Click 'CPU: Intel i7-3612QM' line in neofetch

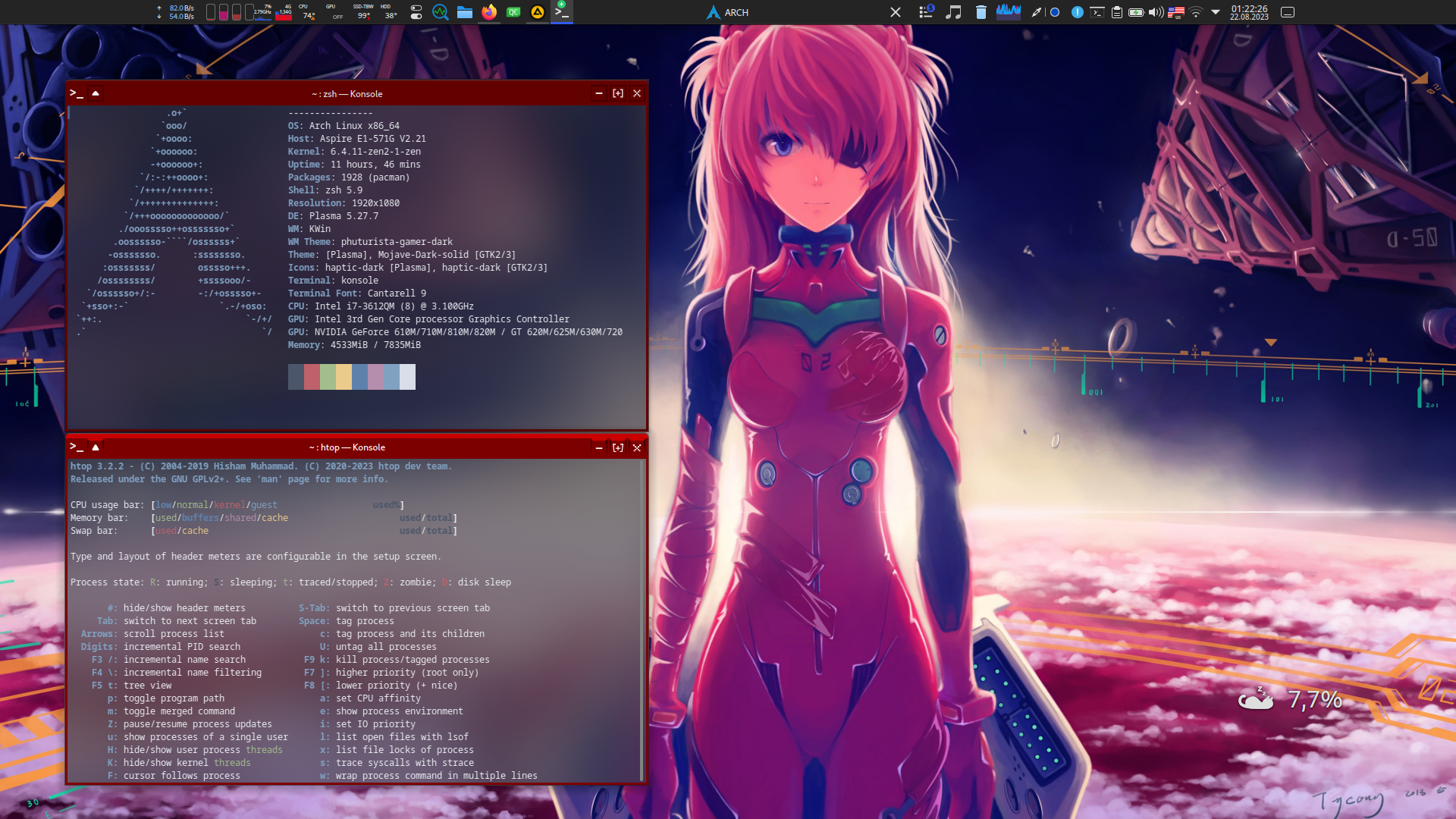coord(381,306)
